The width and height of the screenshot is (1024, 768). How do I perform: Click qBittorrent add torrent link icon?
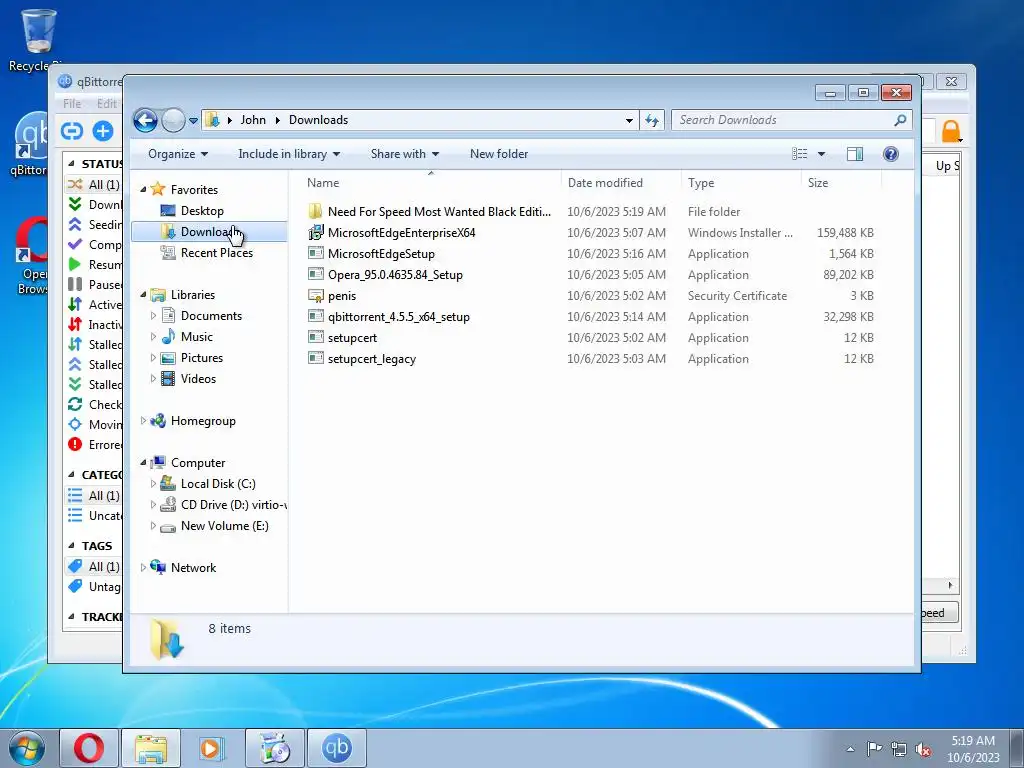pyautogui.click(x=72, y=131)
